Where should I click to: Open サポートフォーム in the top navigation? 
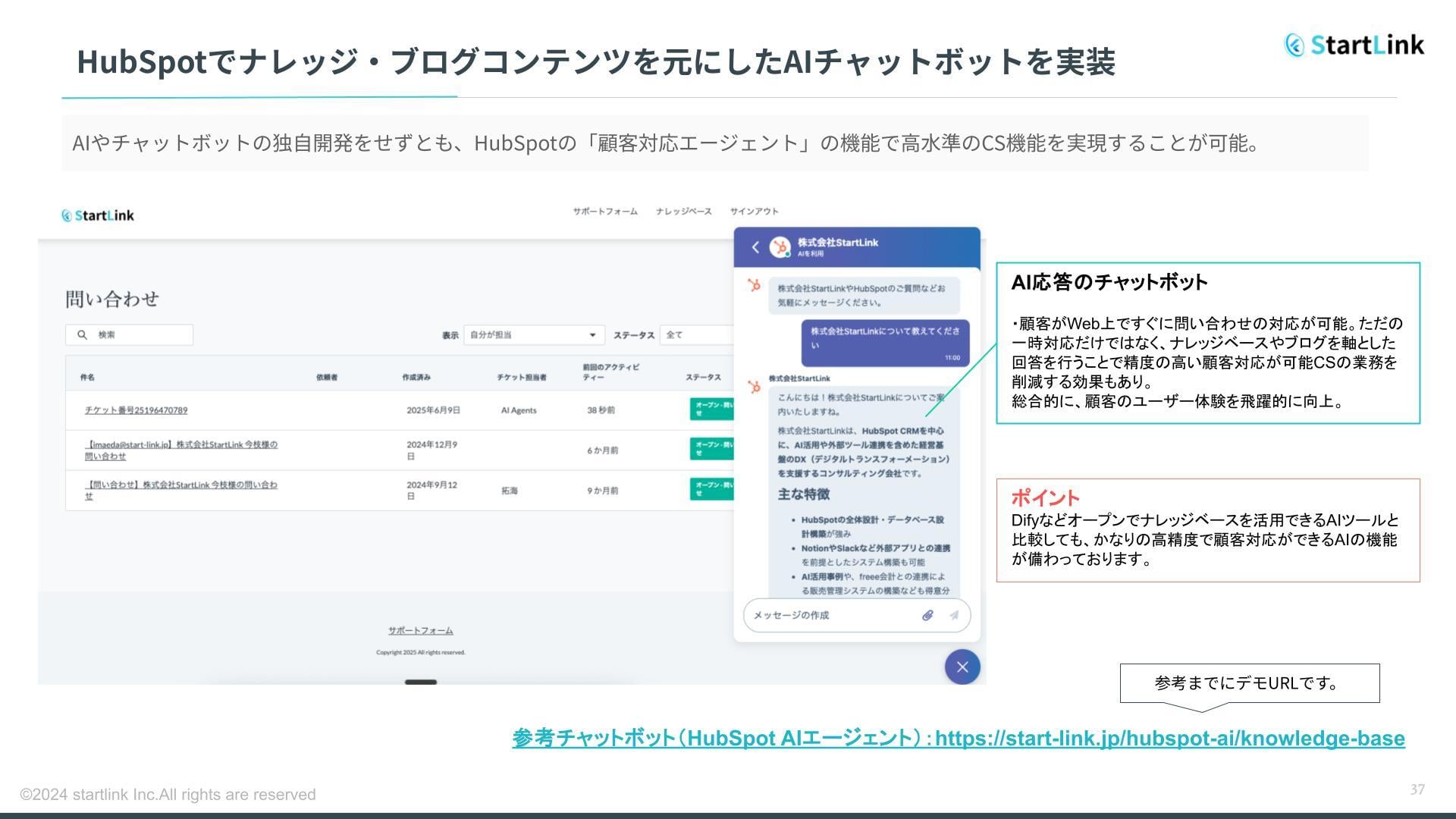(605, 212)
